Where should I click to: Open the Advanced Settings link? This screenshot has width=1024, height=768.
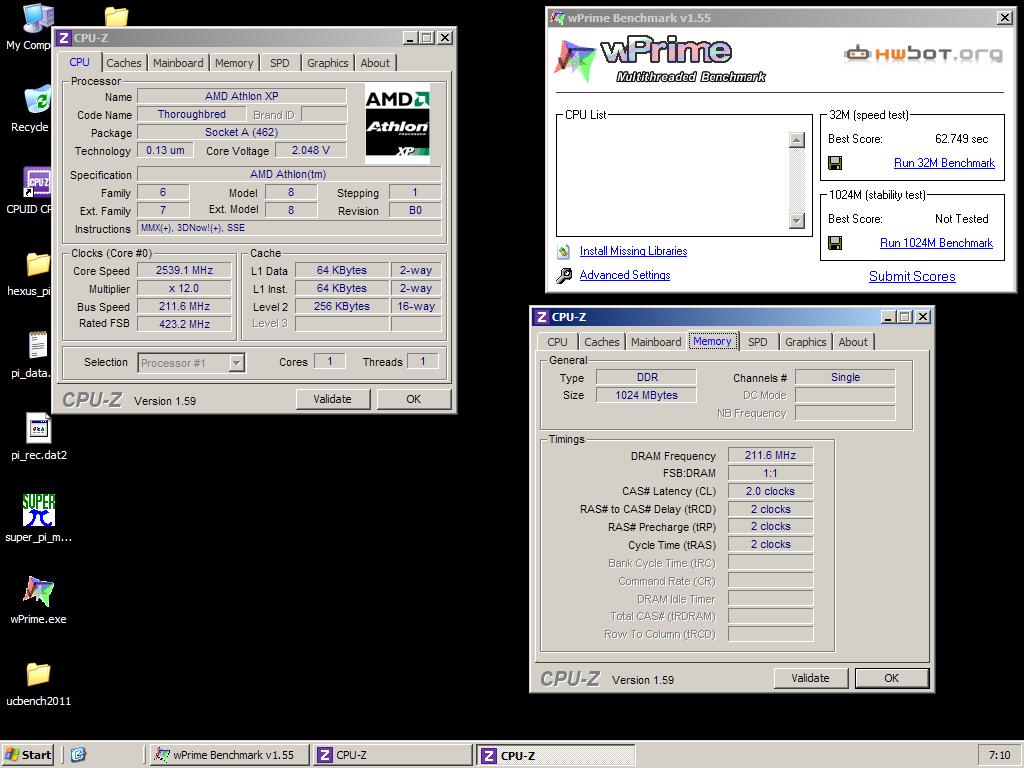coord(624,276)
